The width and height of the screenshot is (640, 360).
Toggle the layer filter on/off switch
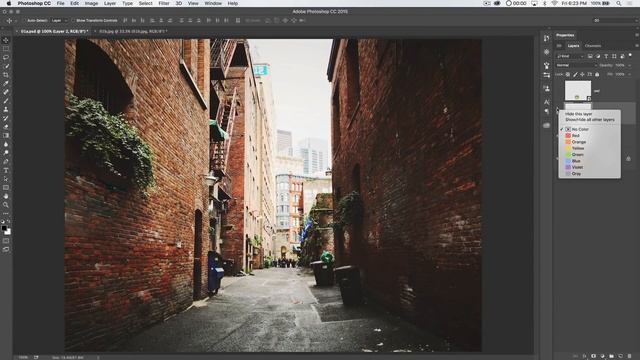point(630,55)
